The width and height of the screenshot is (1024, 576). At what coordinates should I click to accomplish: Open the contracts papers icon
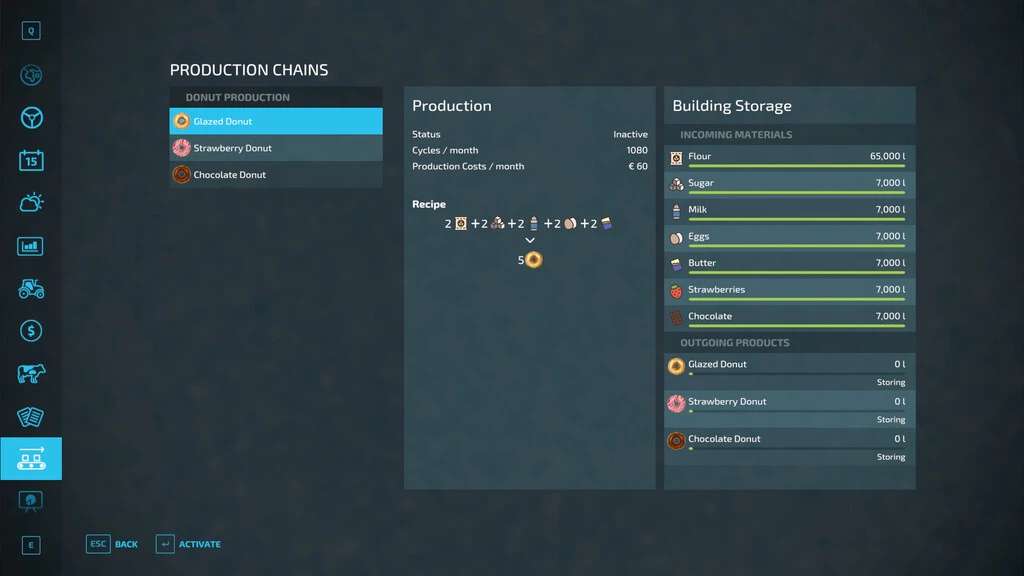tap(31, 416)
